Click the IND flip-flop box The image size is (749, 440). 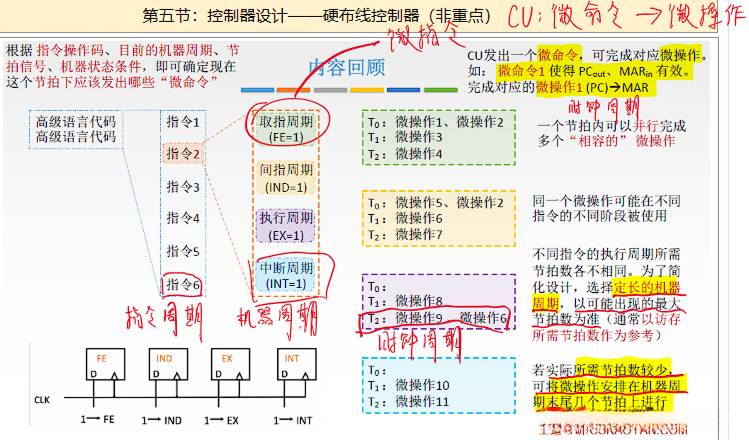pos(168,364)
